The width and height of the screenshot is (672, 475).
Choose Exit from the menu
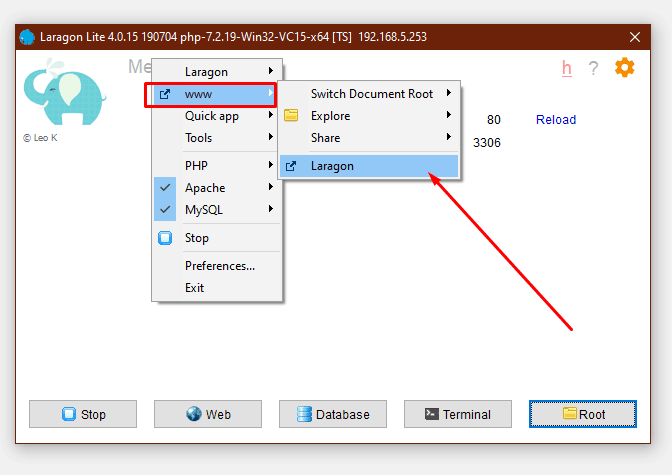217,288
